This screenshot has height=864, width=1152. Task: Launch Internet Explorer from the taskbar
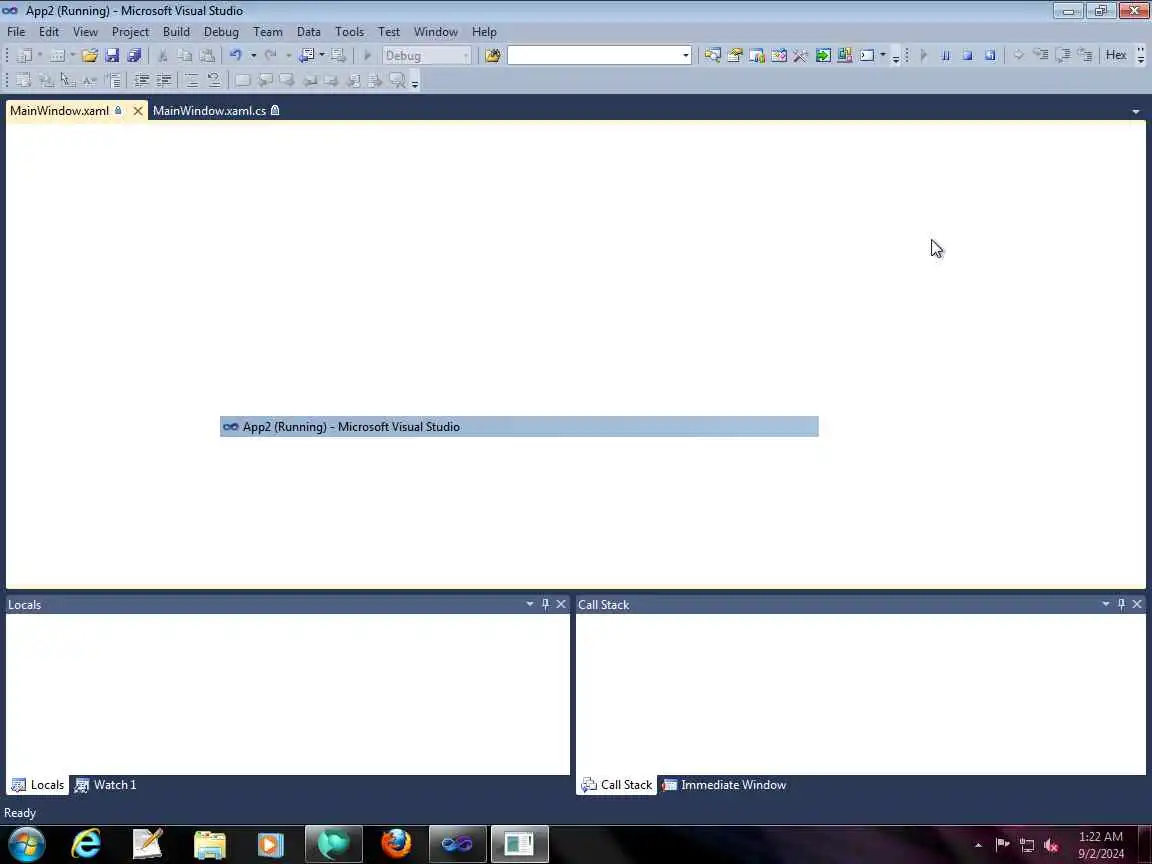point(86,844)
